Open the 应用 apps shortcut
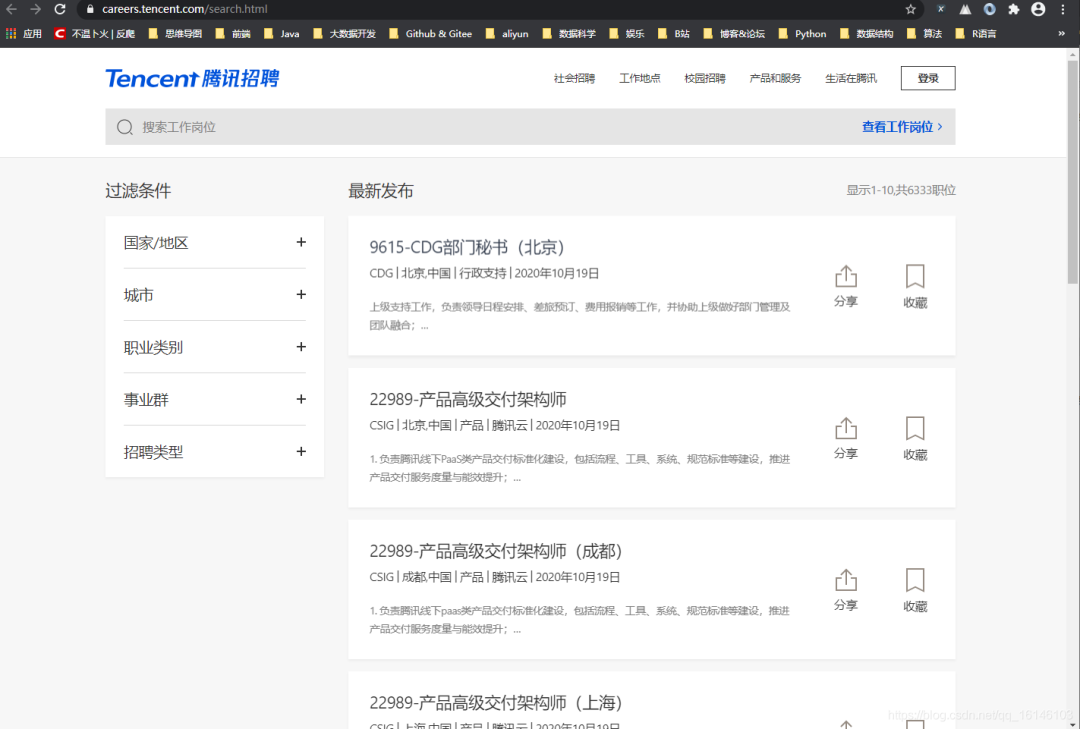 pos(24,34)
